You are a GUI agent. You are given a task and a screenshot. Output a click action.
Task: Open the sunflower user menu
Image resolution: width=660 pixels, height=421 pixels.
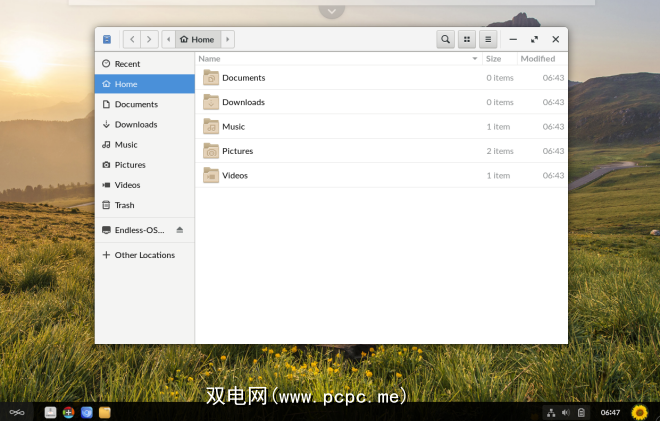click(x=639, y=412)
